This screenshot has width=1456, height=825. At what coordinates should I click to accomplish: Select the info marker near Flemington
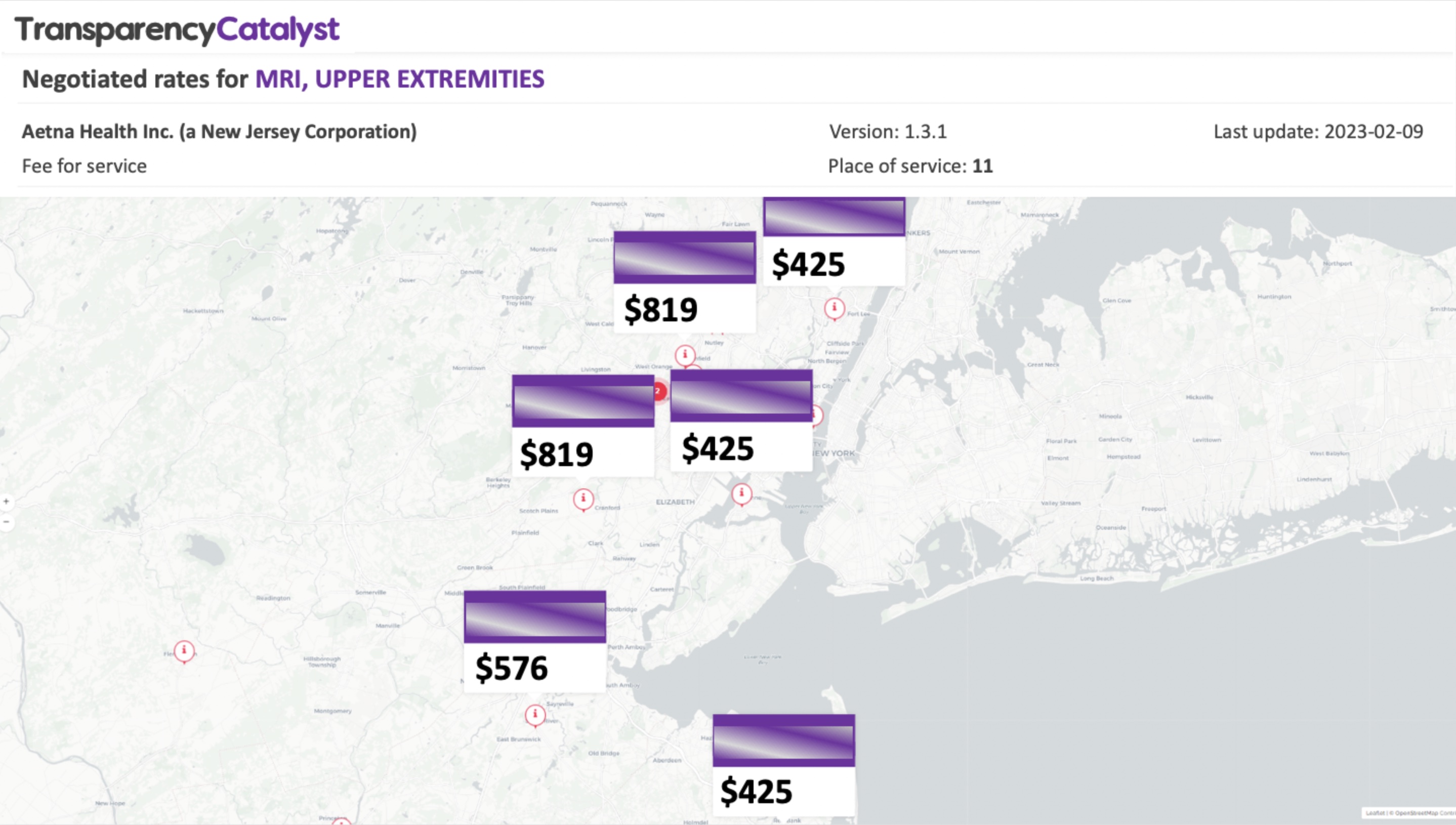coord(184,651)
